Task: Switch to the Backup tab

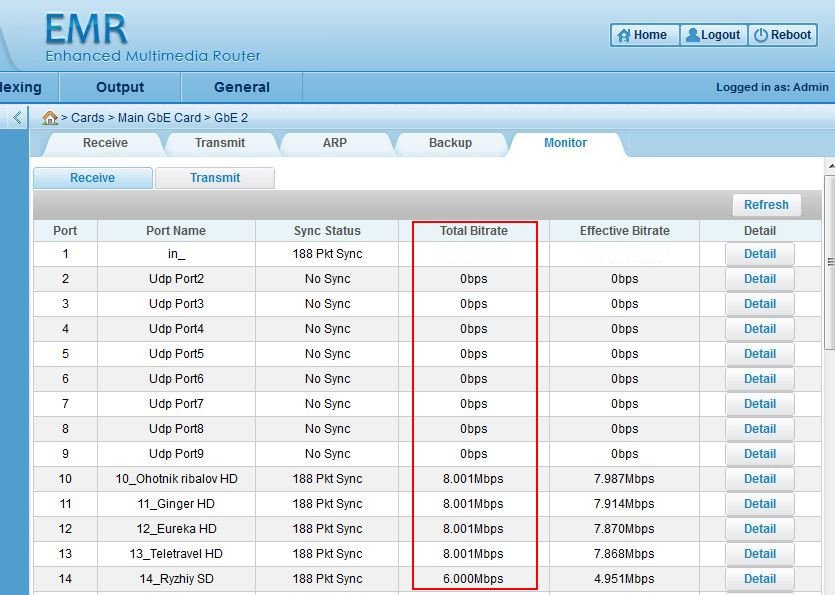Action: click(450, 143)
